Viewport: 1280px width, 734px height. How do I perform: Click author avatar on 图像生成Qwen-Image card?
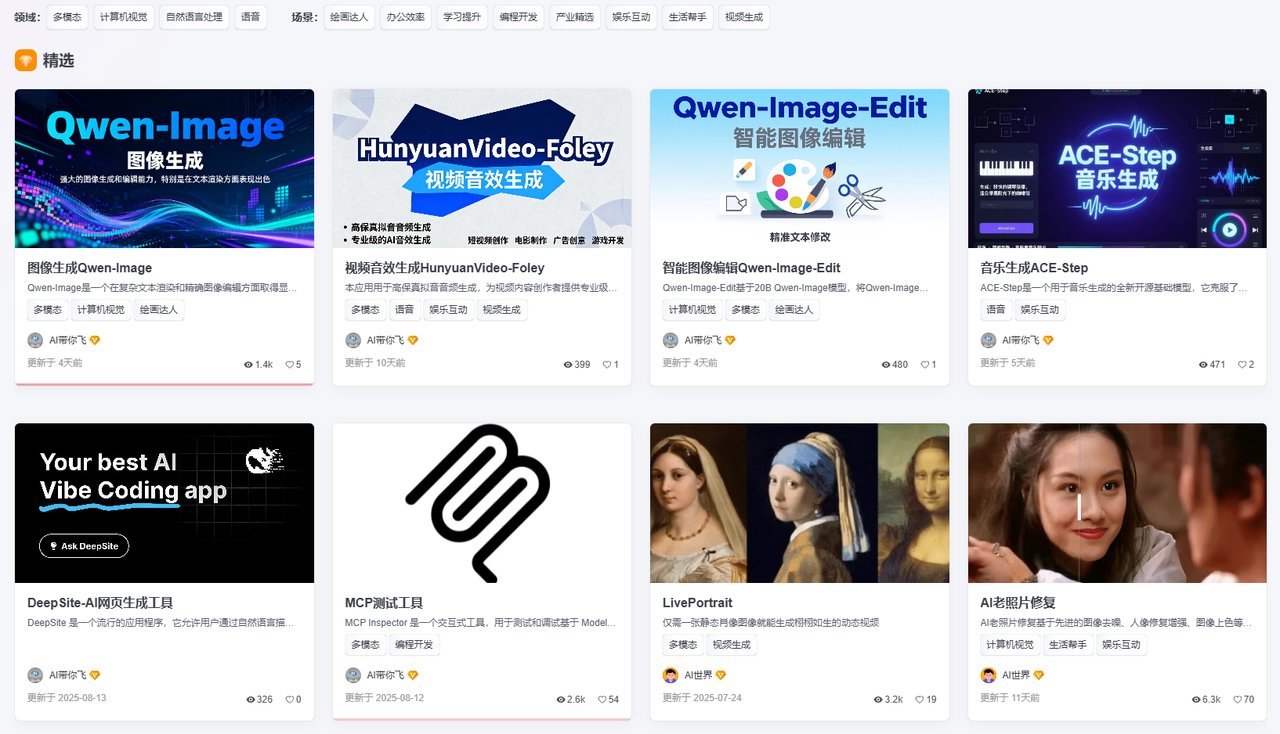pyautogui.click(x=35, y=340)
